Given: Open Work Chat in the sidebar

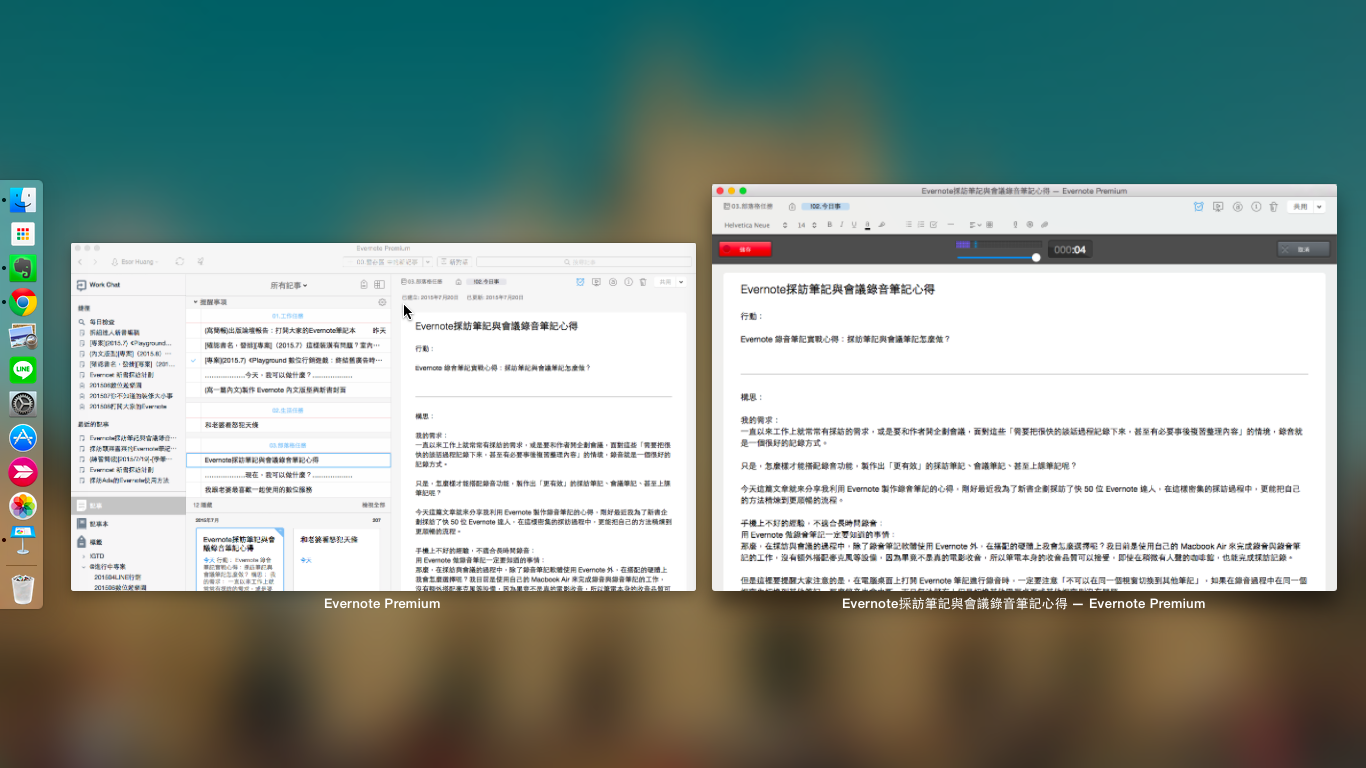Looking at the screenshot, I should (x=98, y=285).
